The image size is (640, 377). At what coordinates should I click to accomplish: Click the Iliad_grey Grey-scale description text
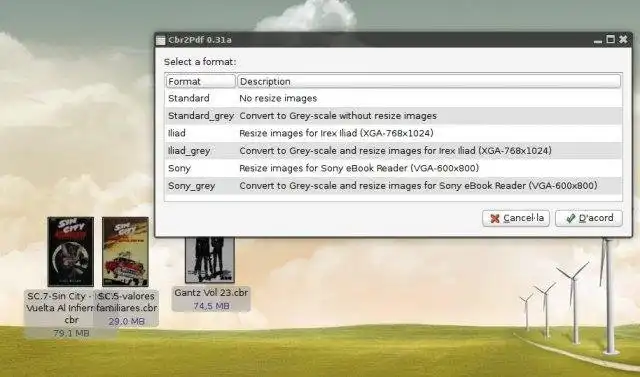tap(395, 151)
